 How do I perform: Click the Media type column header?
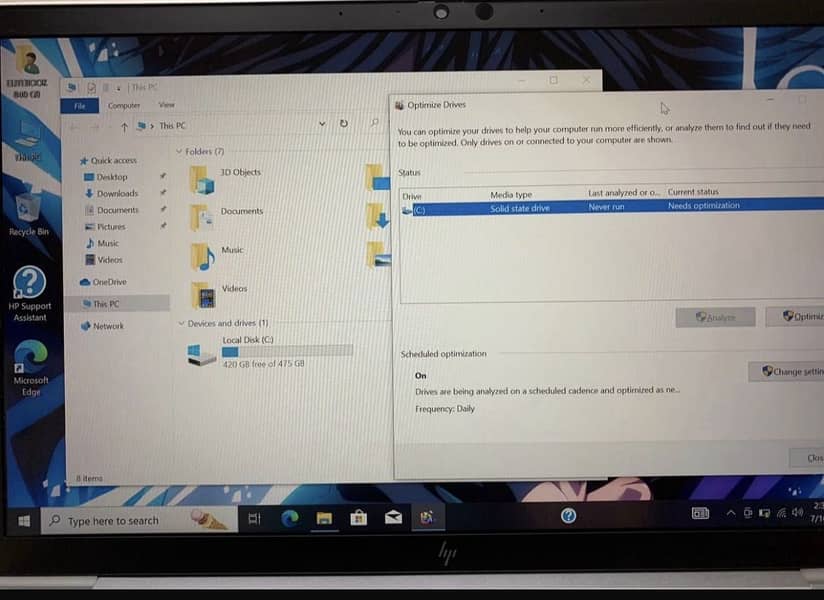pyautogui.click(x=511, y=194)
